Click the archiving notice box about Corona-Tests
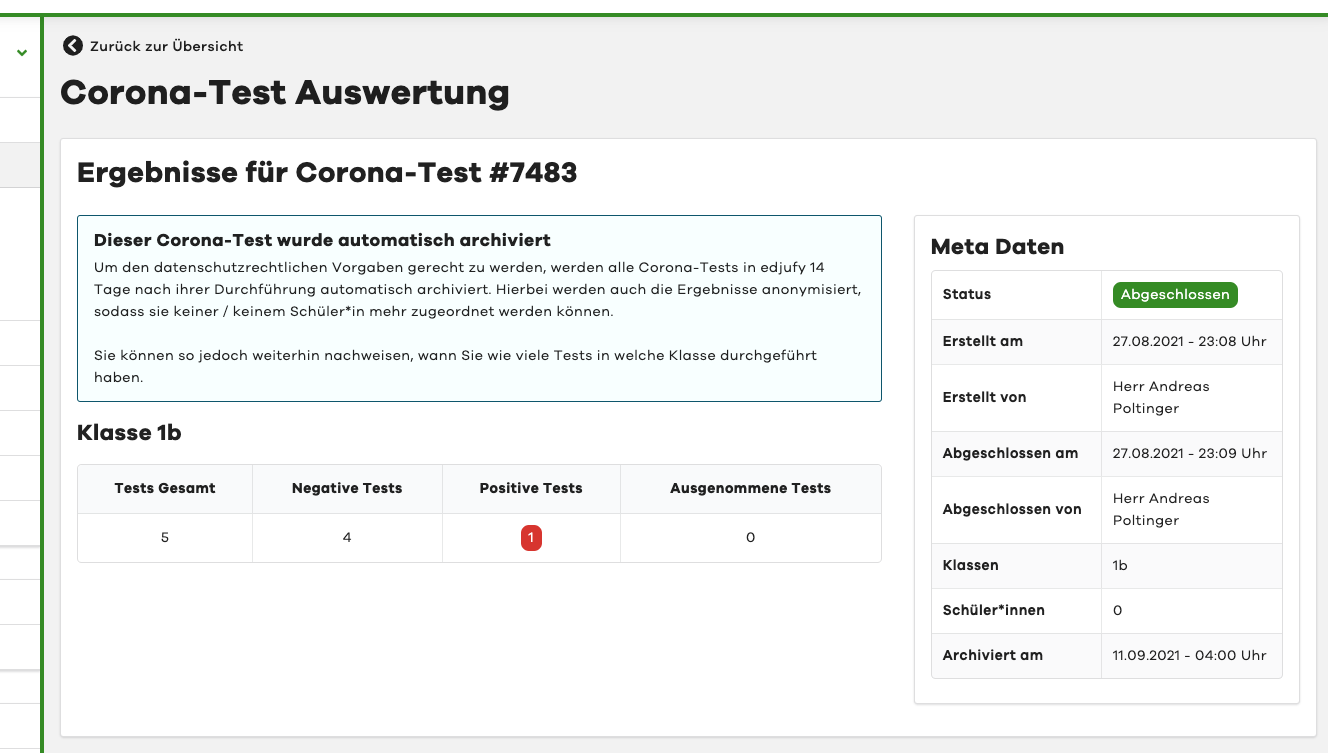The height and width of the screenshot is (753, 1328). 479,308
